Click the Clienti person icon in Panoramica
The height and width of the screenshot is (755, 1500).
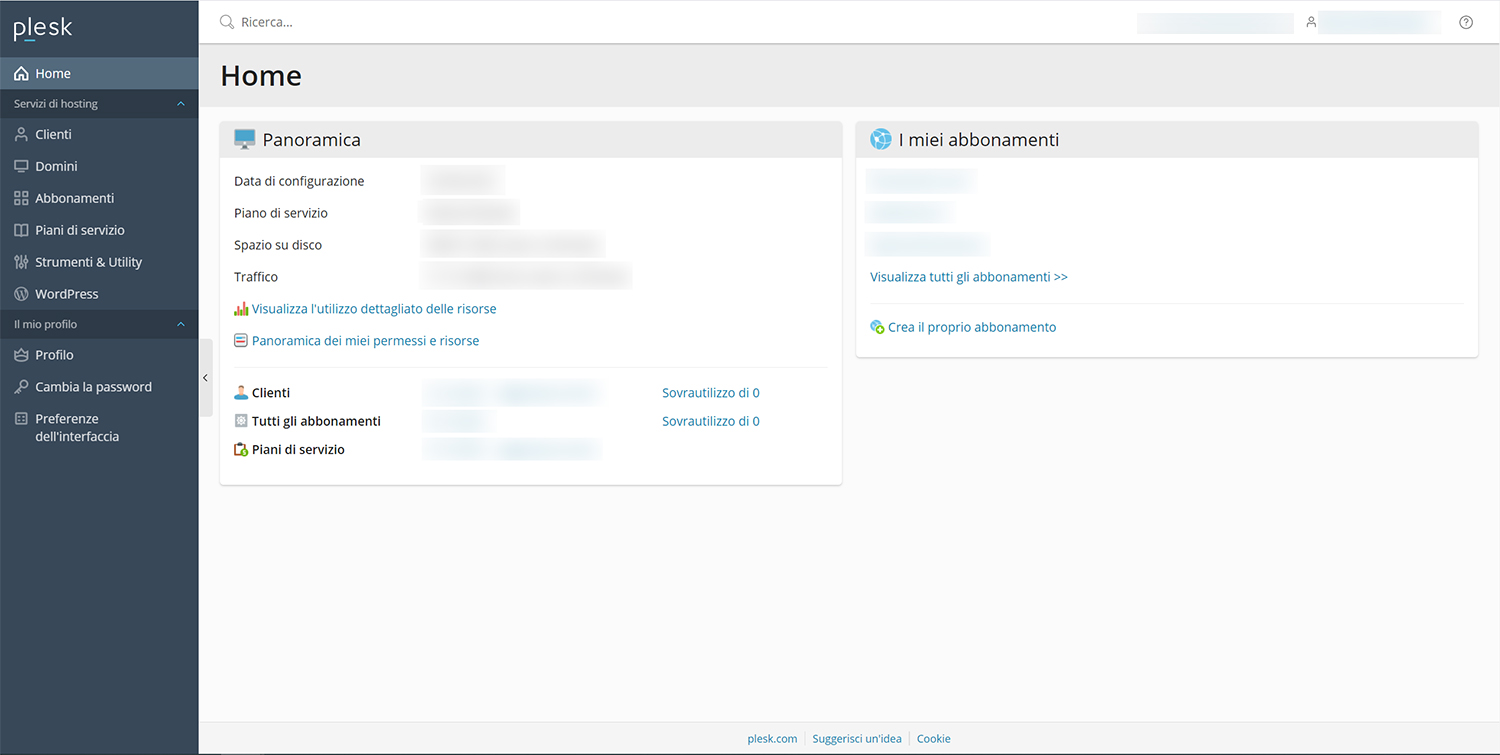pyautogui.click(x=241, y=393)
